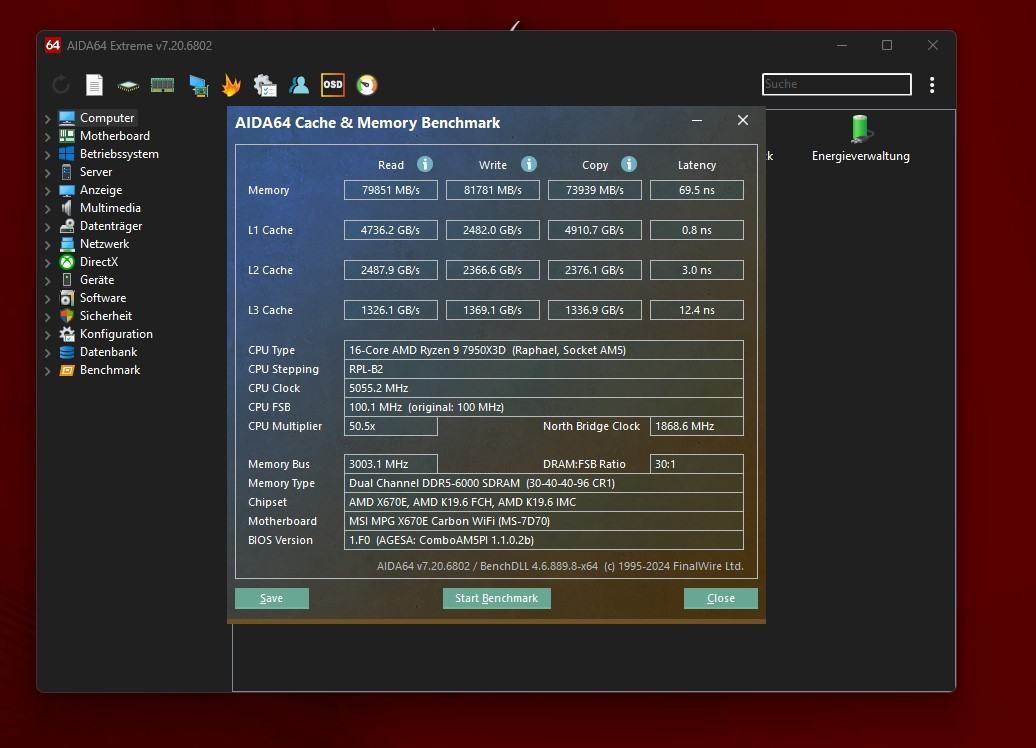Image resolution: width=1036 pixels, height=748 pixels.
Task: Expand the Computer tree node
Action: (48, 119)
